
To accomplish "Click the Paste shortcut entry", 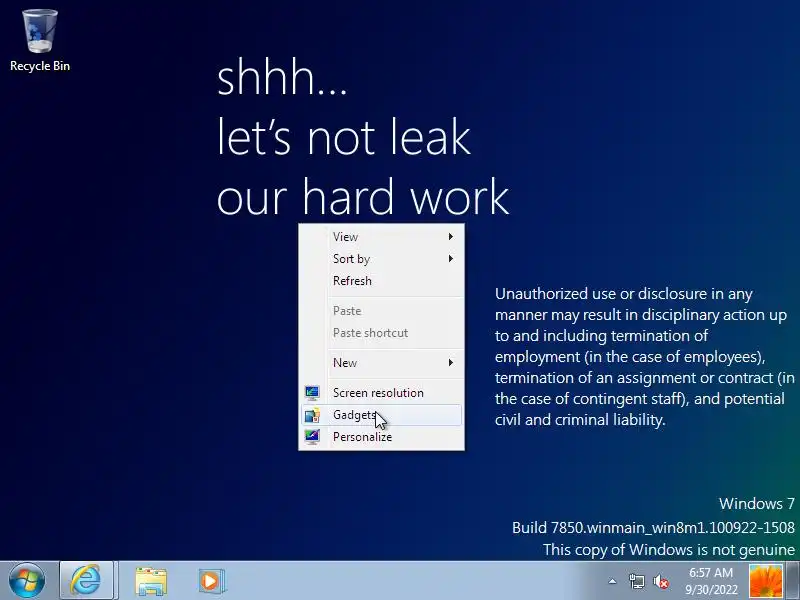I will point(381,333).
